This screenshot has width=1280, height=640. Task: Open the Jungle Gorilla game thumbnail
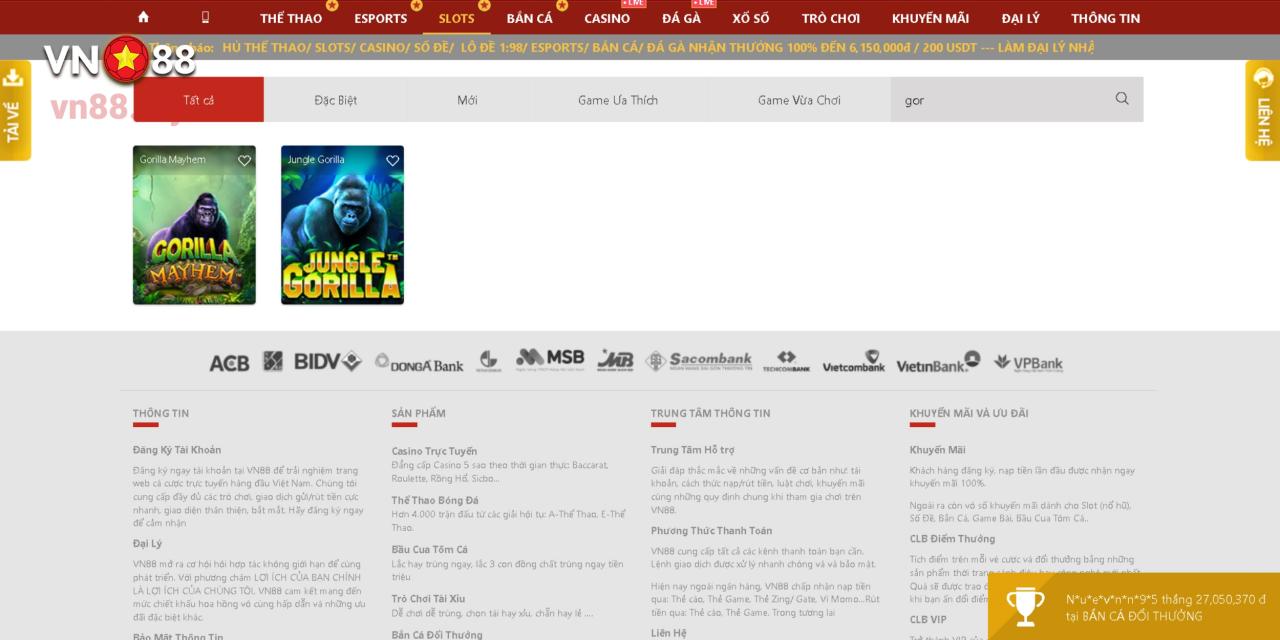click(x=342, y=225)
